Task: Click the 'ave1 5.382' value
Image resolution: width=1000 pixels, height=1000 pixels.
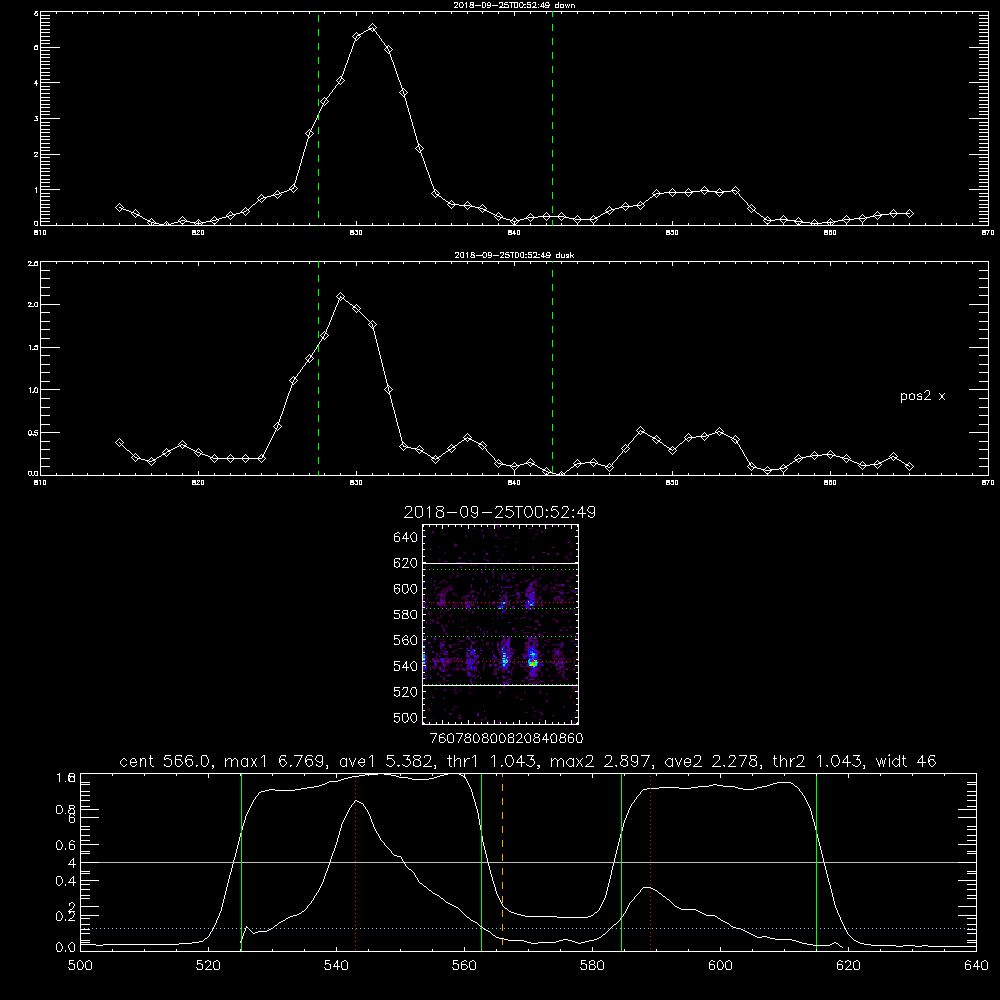Action: click(x=385, y=761)
